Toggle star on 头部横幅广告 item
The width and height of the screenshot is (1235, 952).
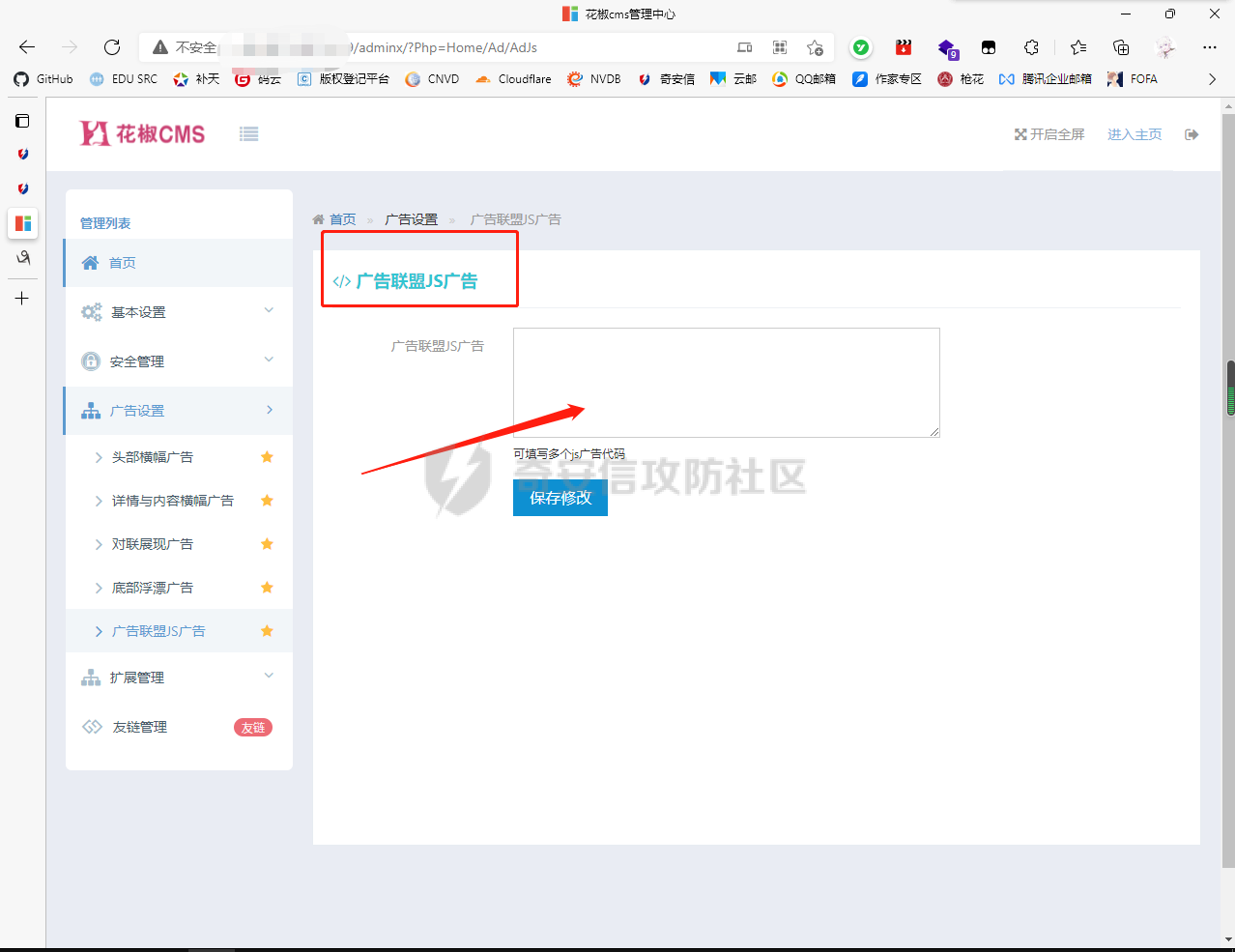(x=267, y=457)
